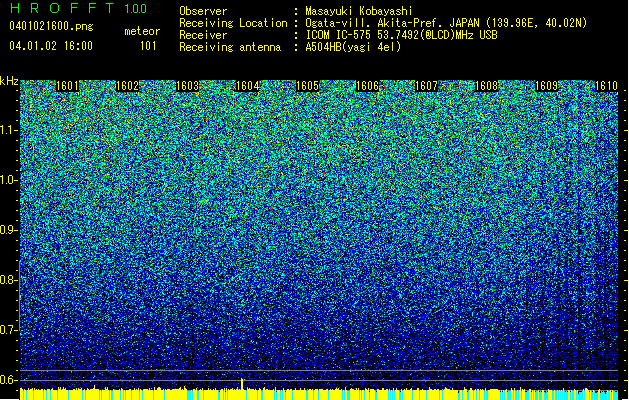Click the 1607 time marker
The height and width of the screenshot is (400, 629).
(426, 86)
